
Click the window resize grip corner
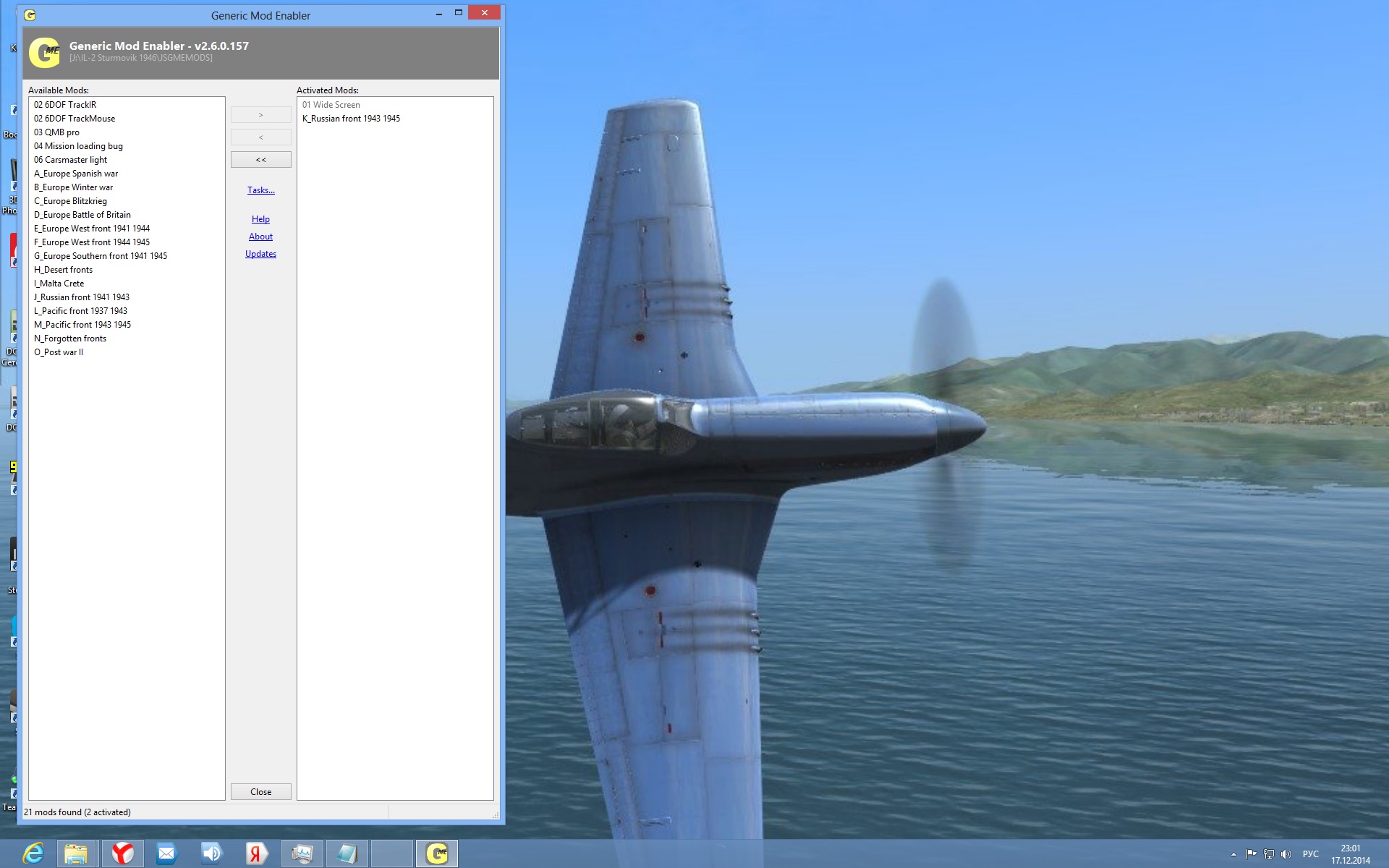(496, 815)
